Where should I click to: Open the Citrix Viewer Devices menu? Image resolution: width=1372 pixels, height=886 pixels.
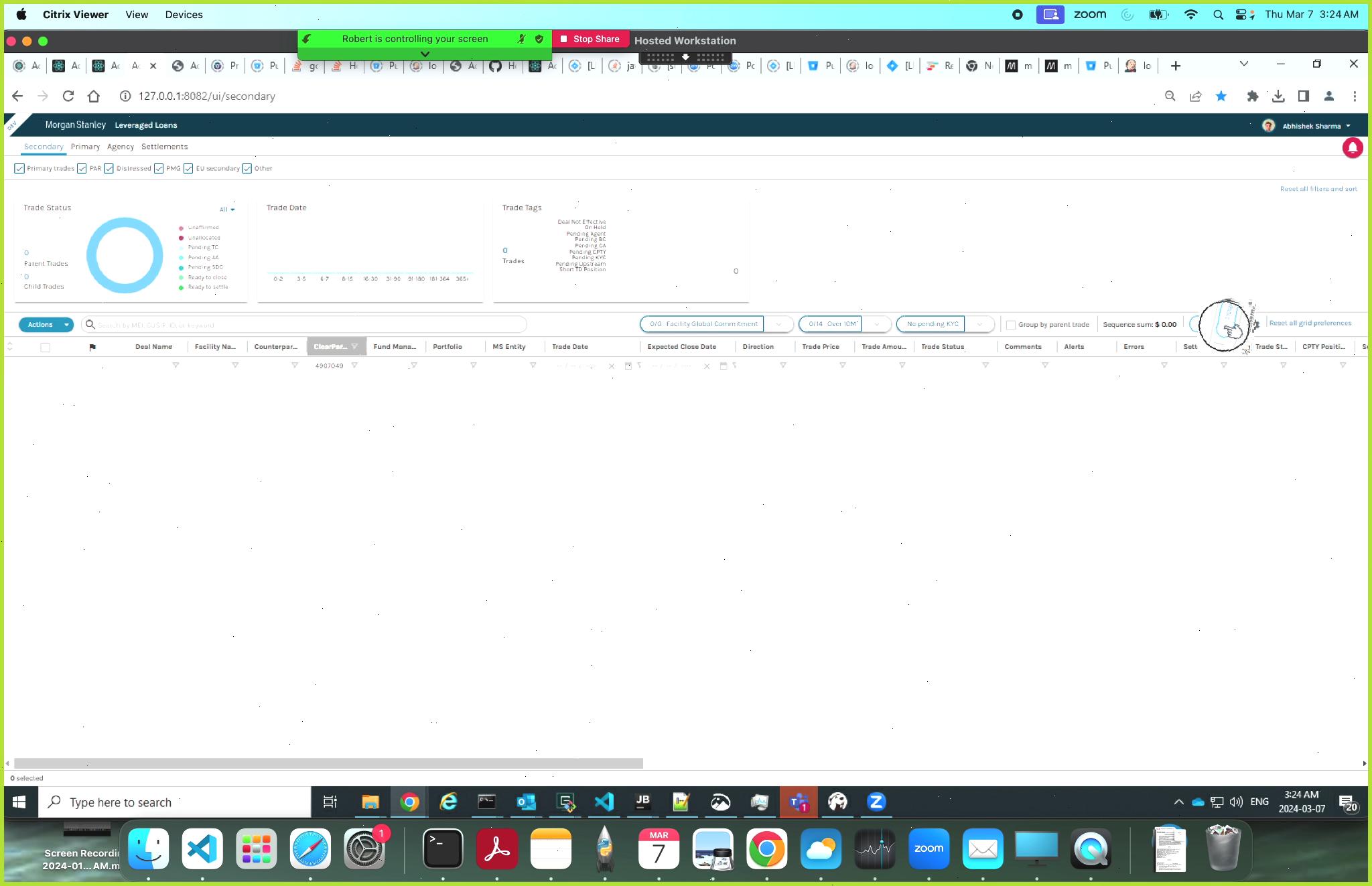pos(184,15)
